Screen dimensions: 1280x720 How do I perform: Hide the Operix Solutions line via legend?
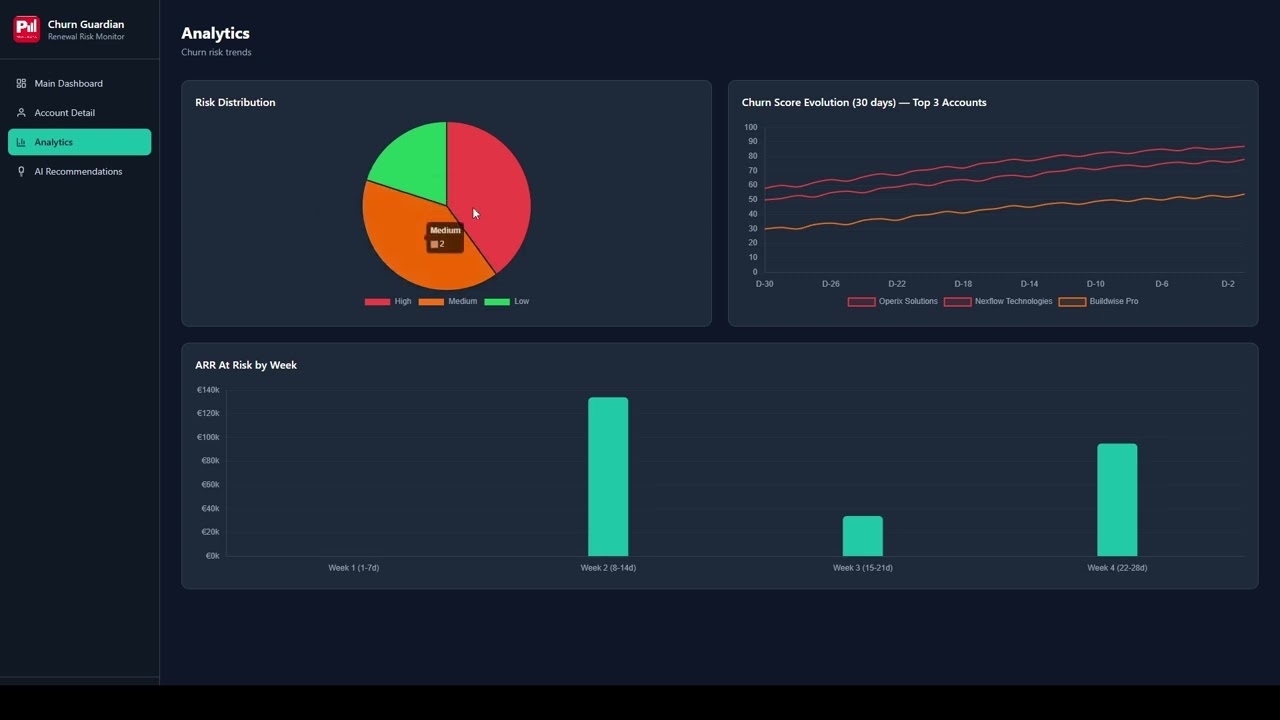coord(893,301)
